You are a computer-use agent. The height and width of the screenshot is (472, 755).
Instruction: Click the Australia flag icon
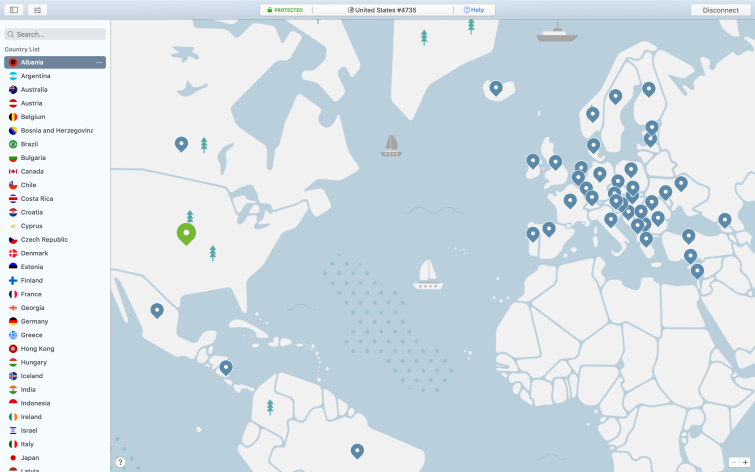tap(13, 90)
